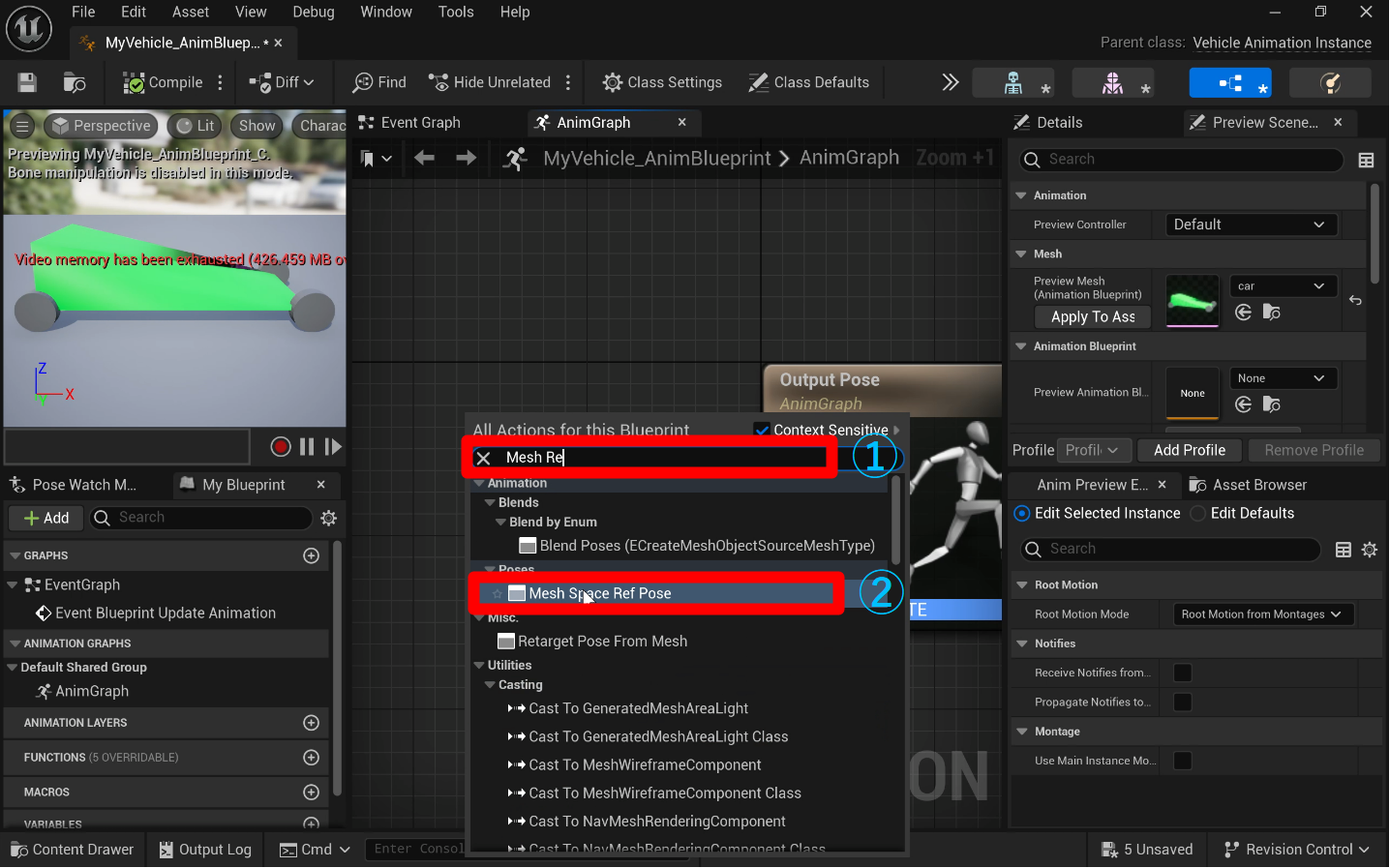Click the car preview mesh thumbnail
1390x868 pixels.
pyautogui.click(x=1193, y=300)
